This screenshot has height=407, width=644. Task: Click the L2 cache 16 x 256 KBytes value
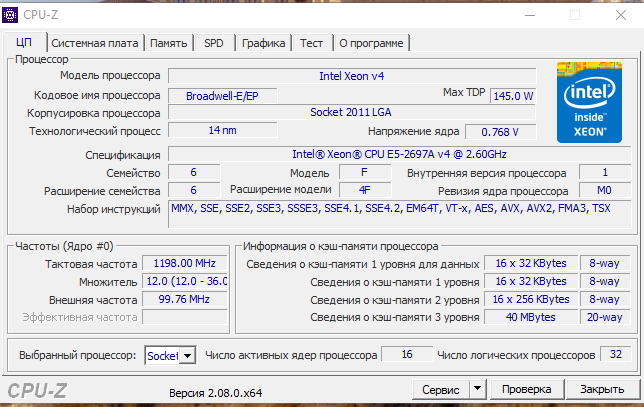click(531, 299)
